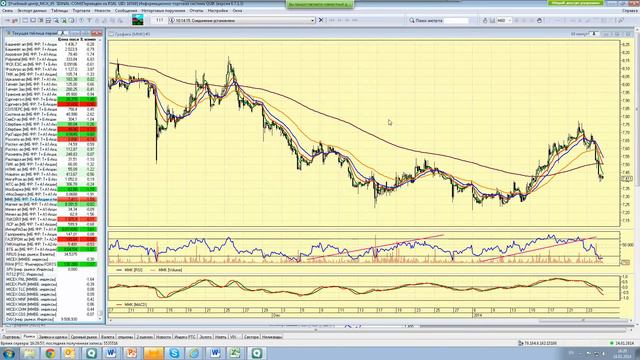Open the Окна menu
Screen dimensions: 640x360
[x=237, y=11]
